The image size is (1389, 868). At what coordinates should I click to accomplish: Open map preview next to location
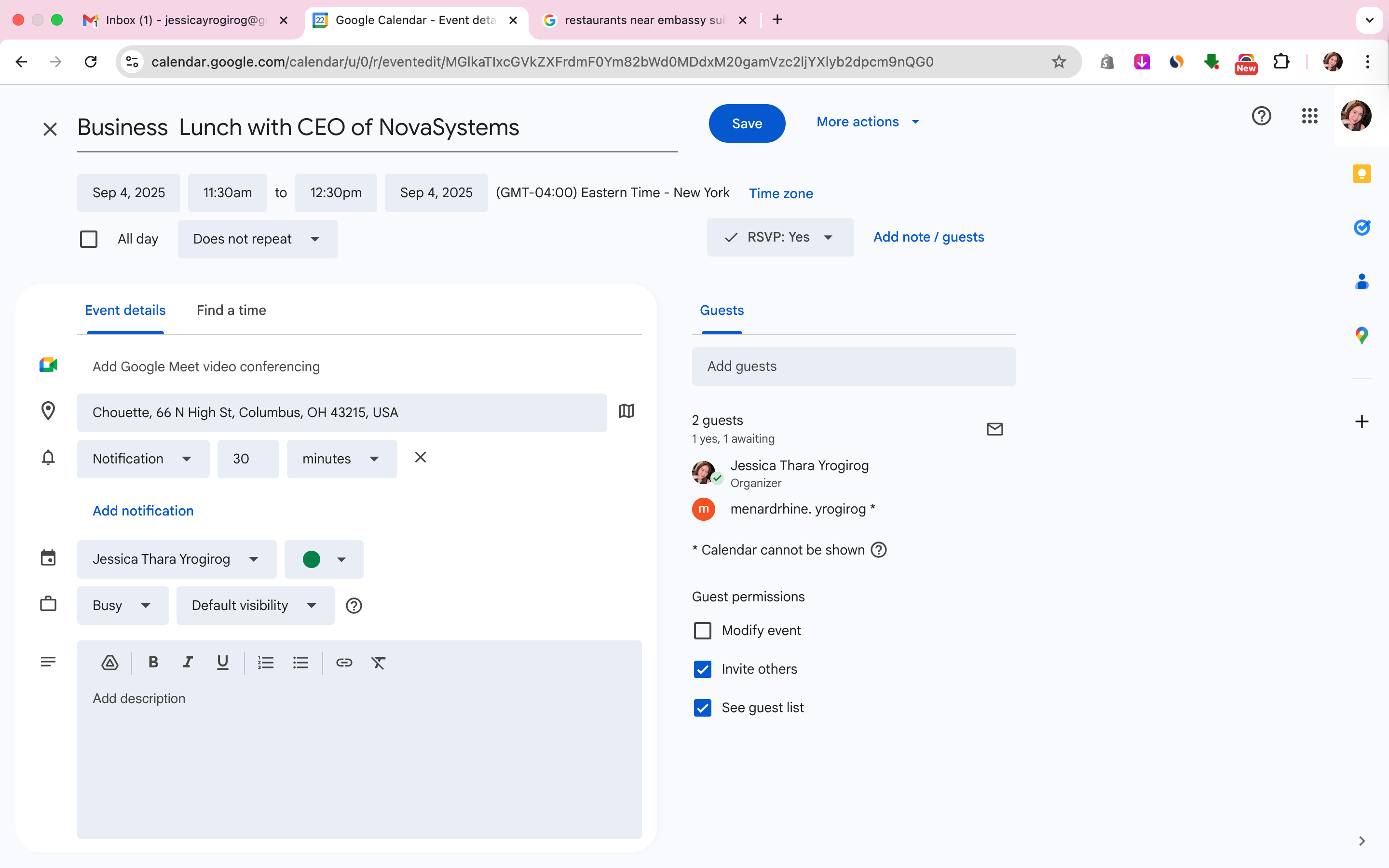tap(626, 411)
